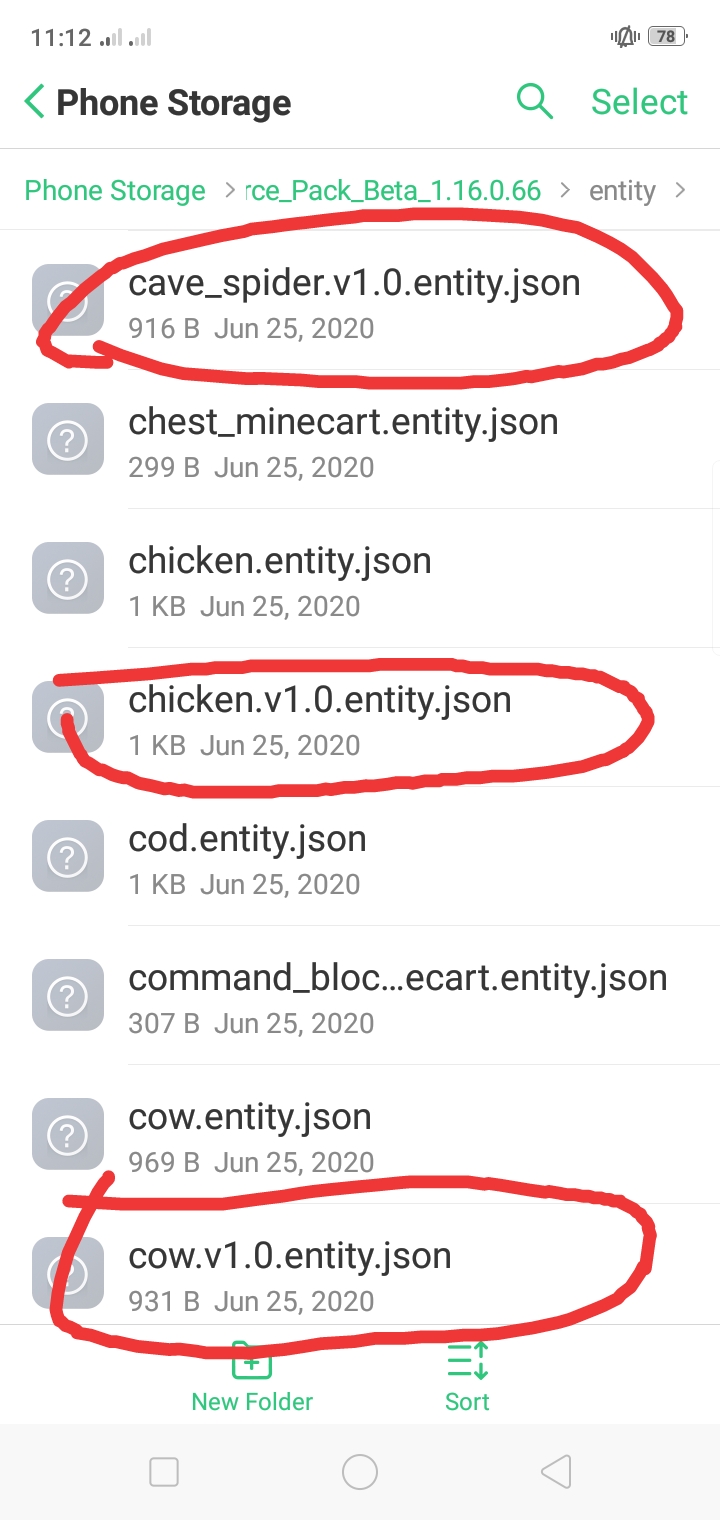
Task: Tap the file icon beside chicken.entity.json
Action: [68, 578]
